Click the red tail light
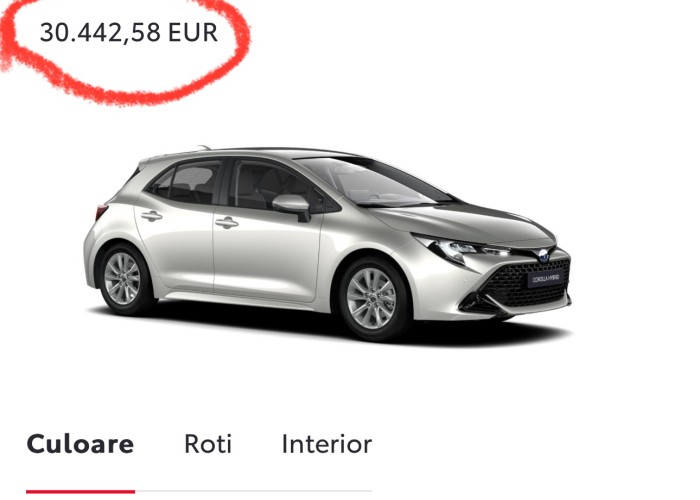Viewport: 700px width, 500px height. point(101,211)
